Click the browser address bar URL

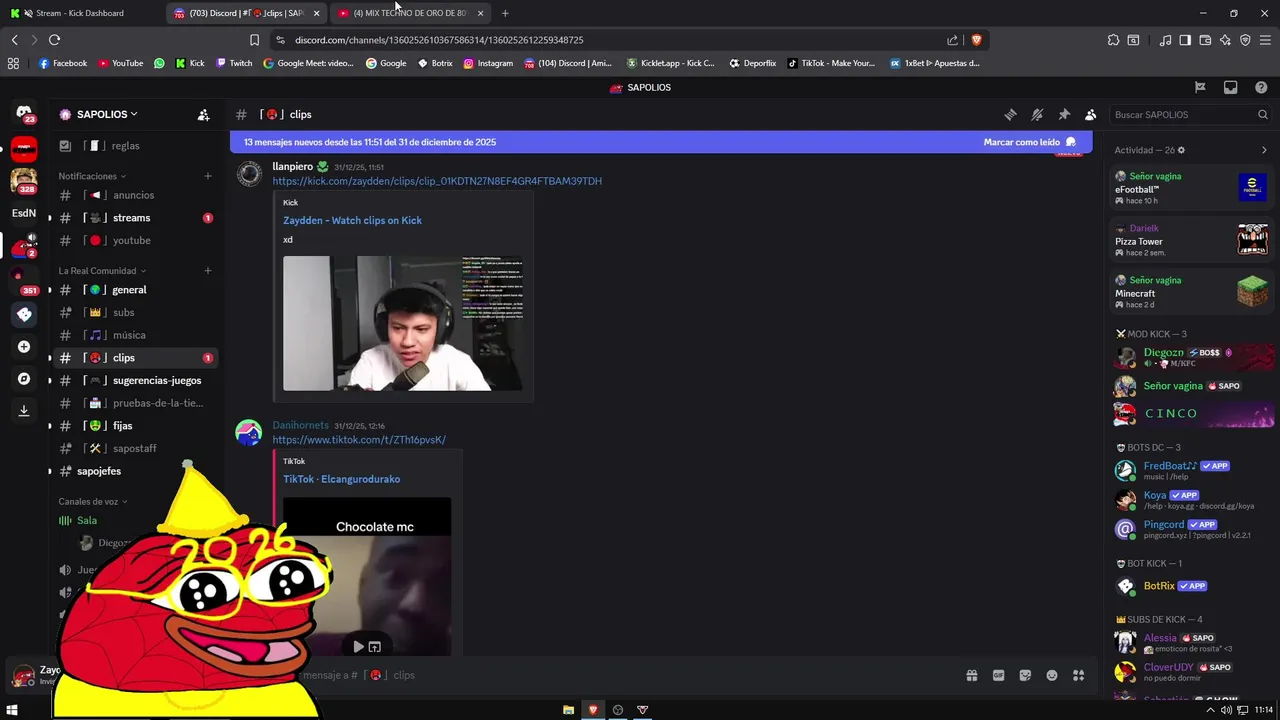pyautogui.click(x=439, y=40)
